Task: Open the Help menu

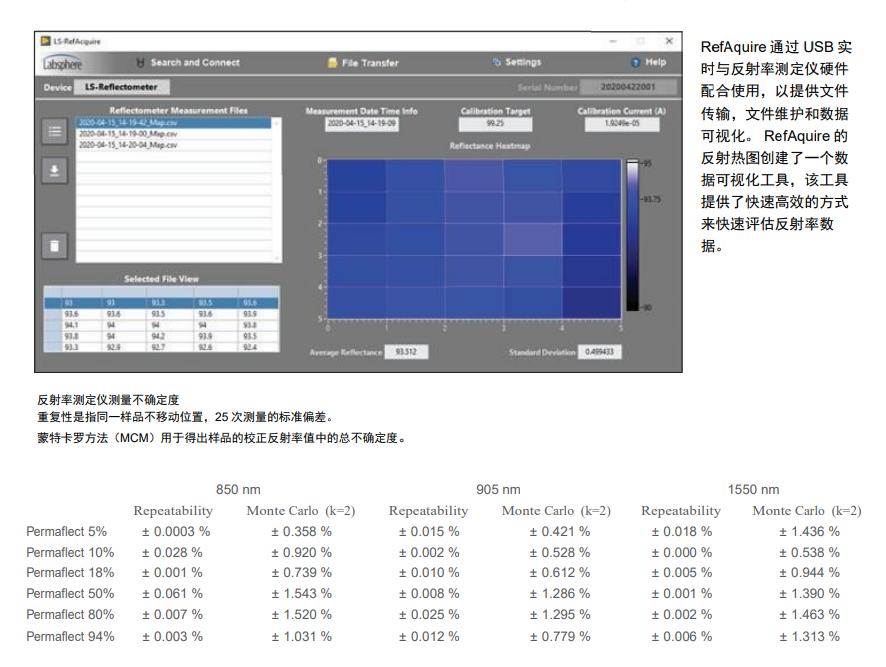Action: 655,62
